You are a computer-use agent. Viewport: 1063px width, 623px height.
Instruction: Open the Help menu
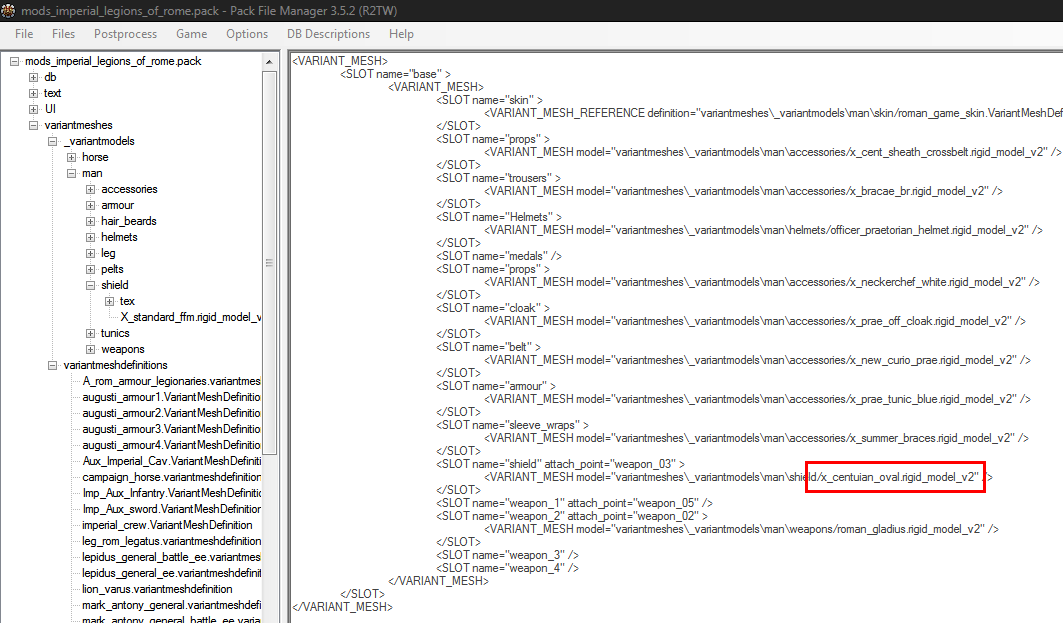coord(401,34)
